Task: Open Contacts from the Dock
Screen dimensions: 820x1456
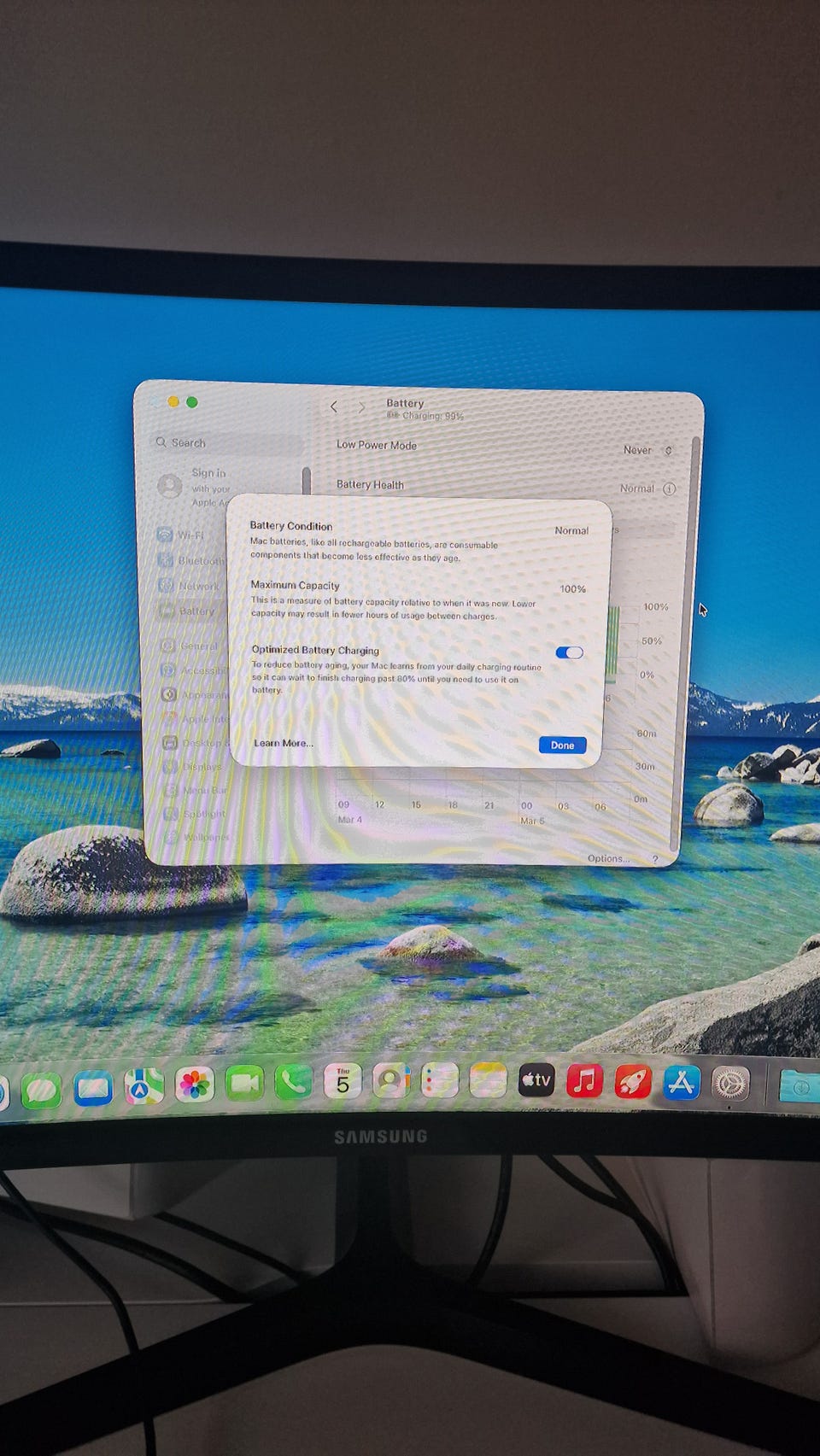Action: (x=391, y=1080)
